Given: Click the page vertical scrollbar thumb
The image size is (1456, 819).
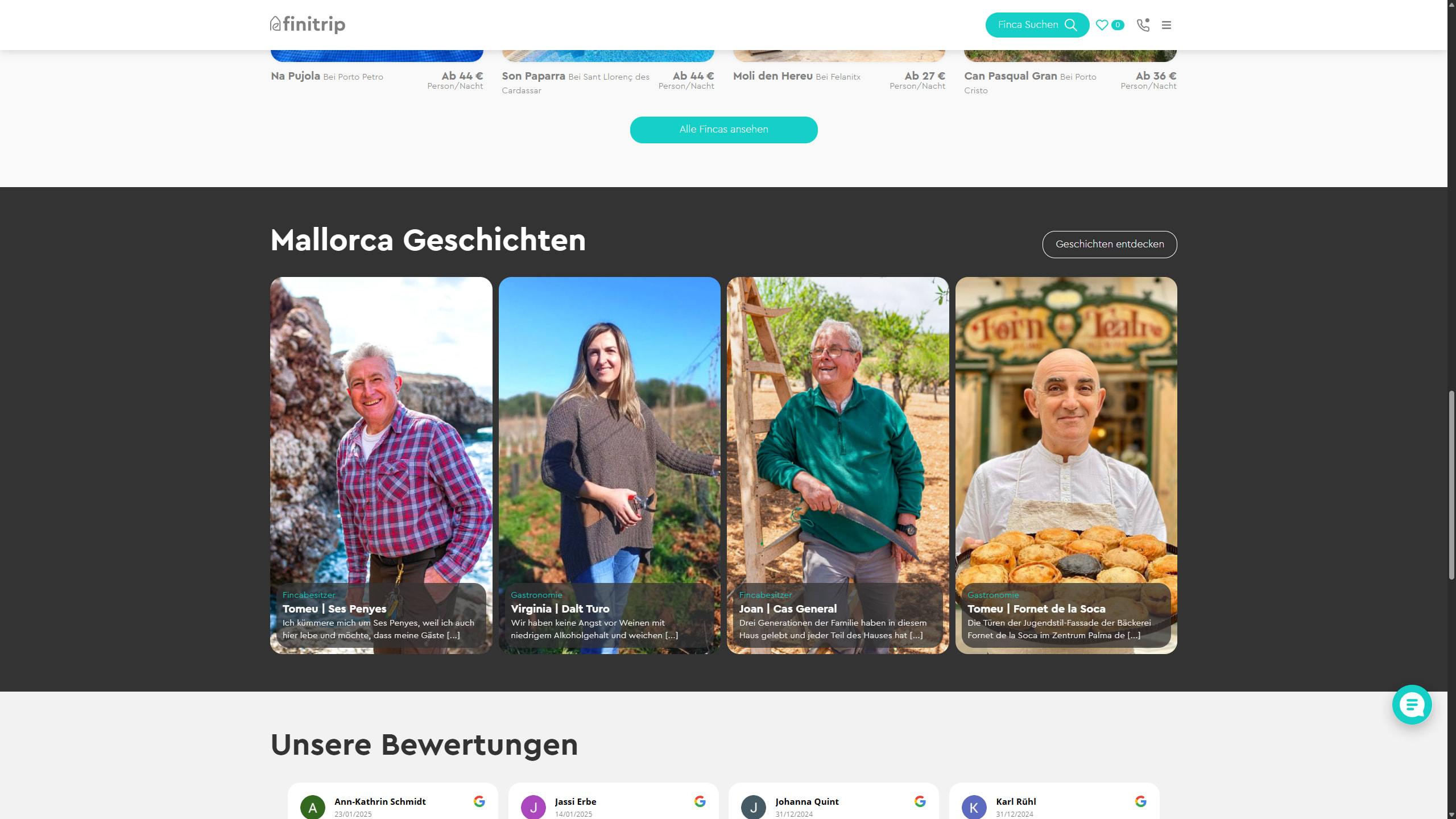Looking at the screenshot, I should pyautogui.click(x=1451, y=485).
